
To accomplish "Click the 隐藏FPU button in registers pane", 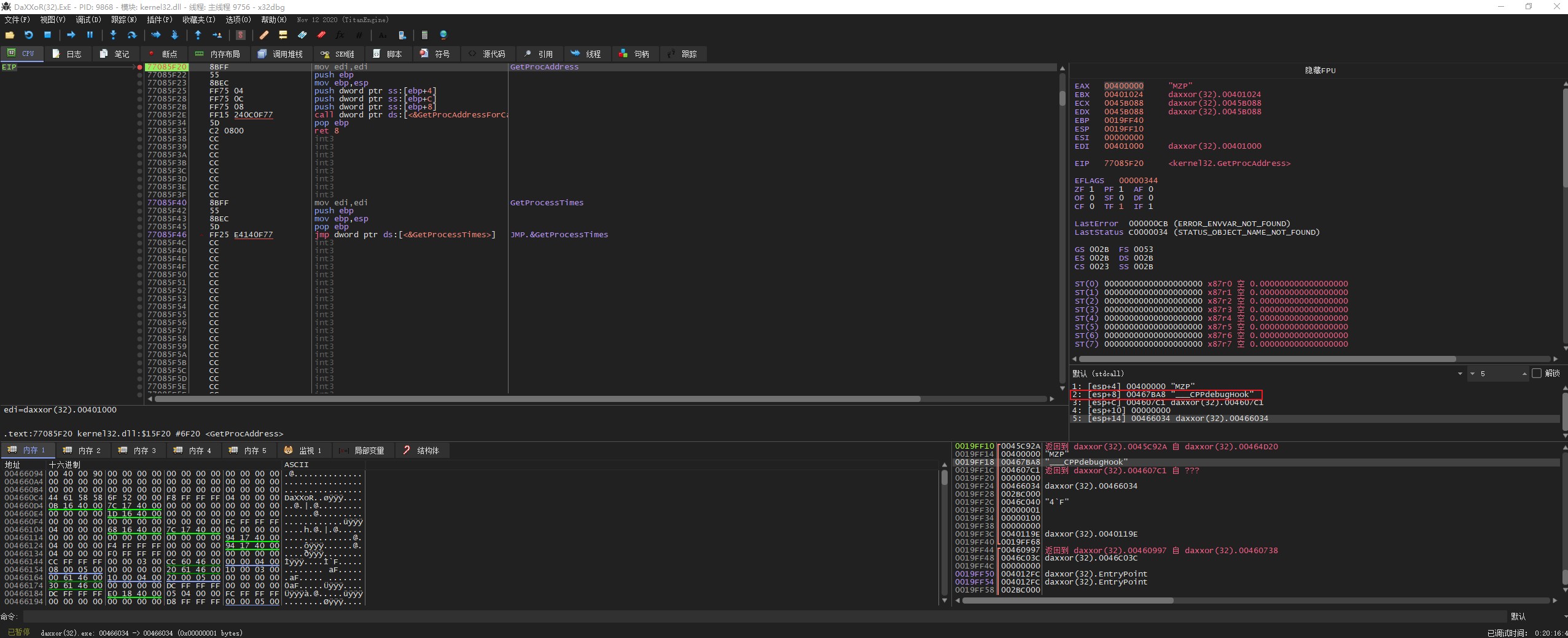I will point(1320,70).
